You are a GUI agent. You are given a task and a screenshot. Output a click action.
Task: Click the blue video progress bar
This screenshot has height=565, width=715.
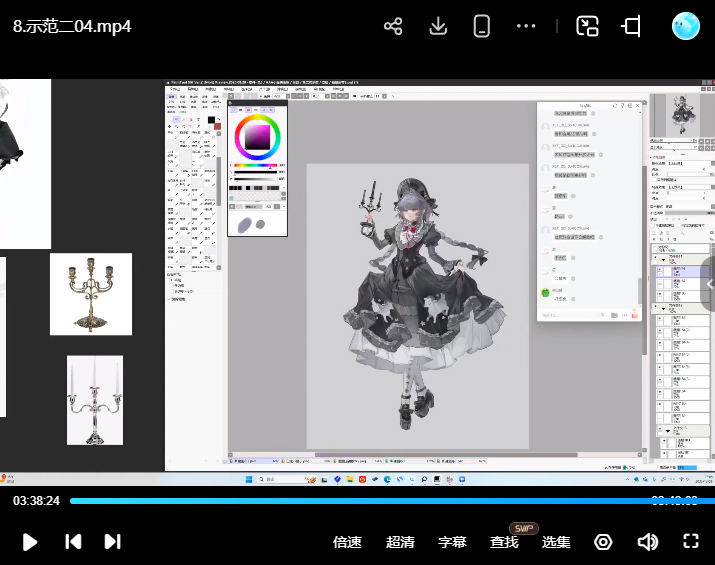tap(360, 501)
